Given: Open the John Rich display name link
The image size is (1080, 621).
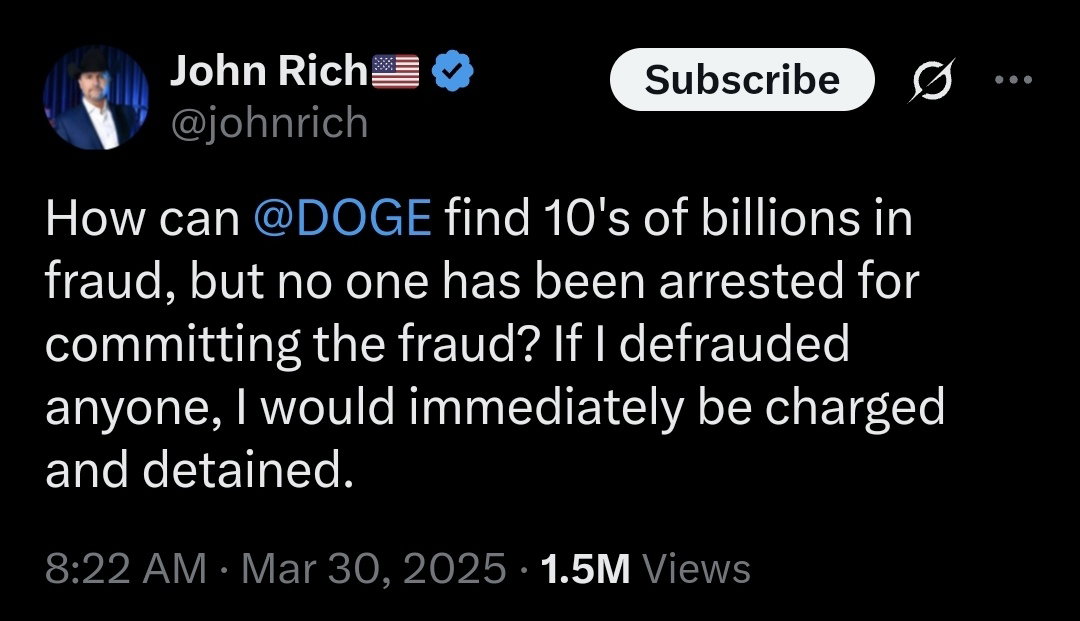Looking at the screenshot, I should 269,71.
